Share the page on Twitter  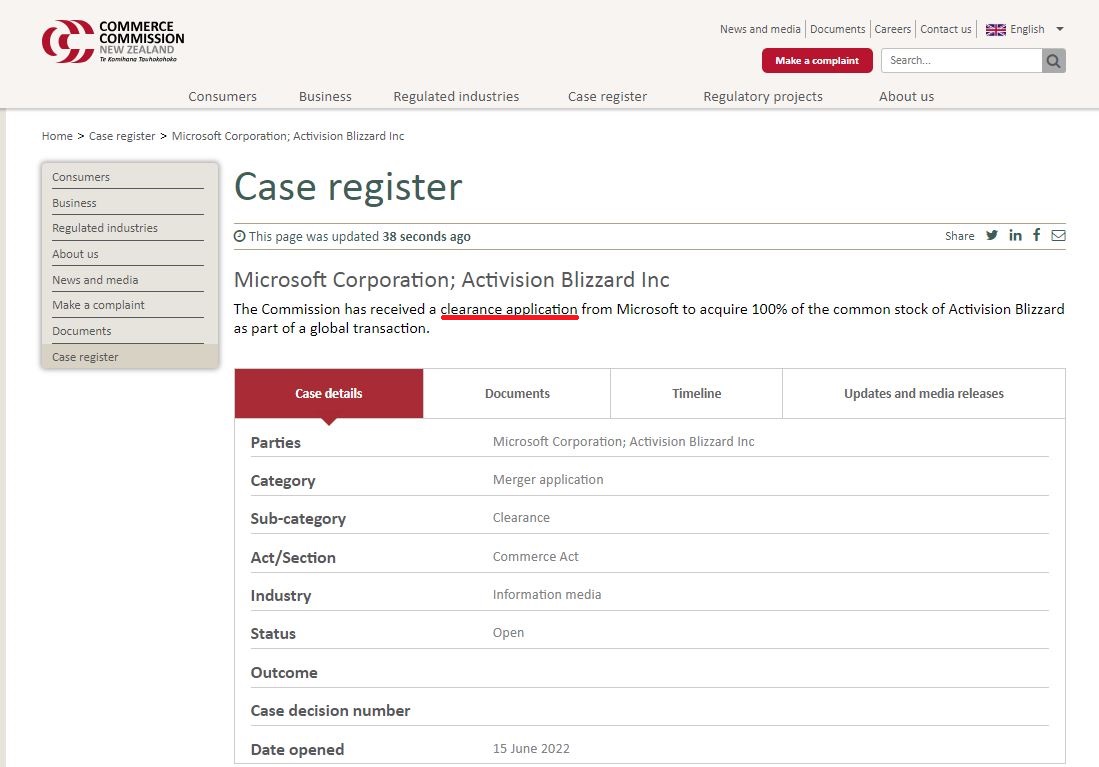click(992, 236)
